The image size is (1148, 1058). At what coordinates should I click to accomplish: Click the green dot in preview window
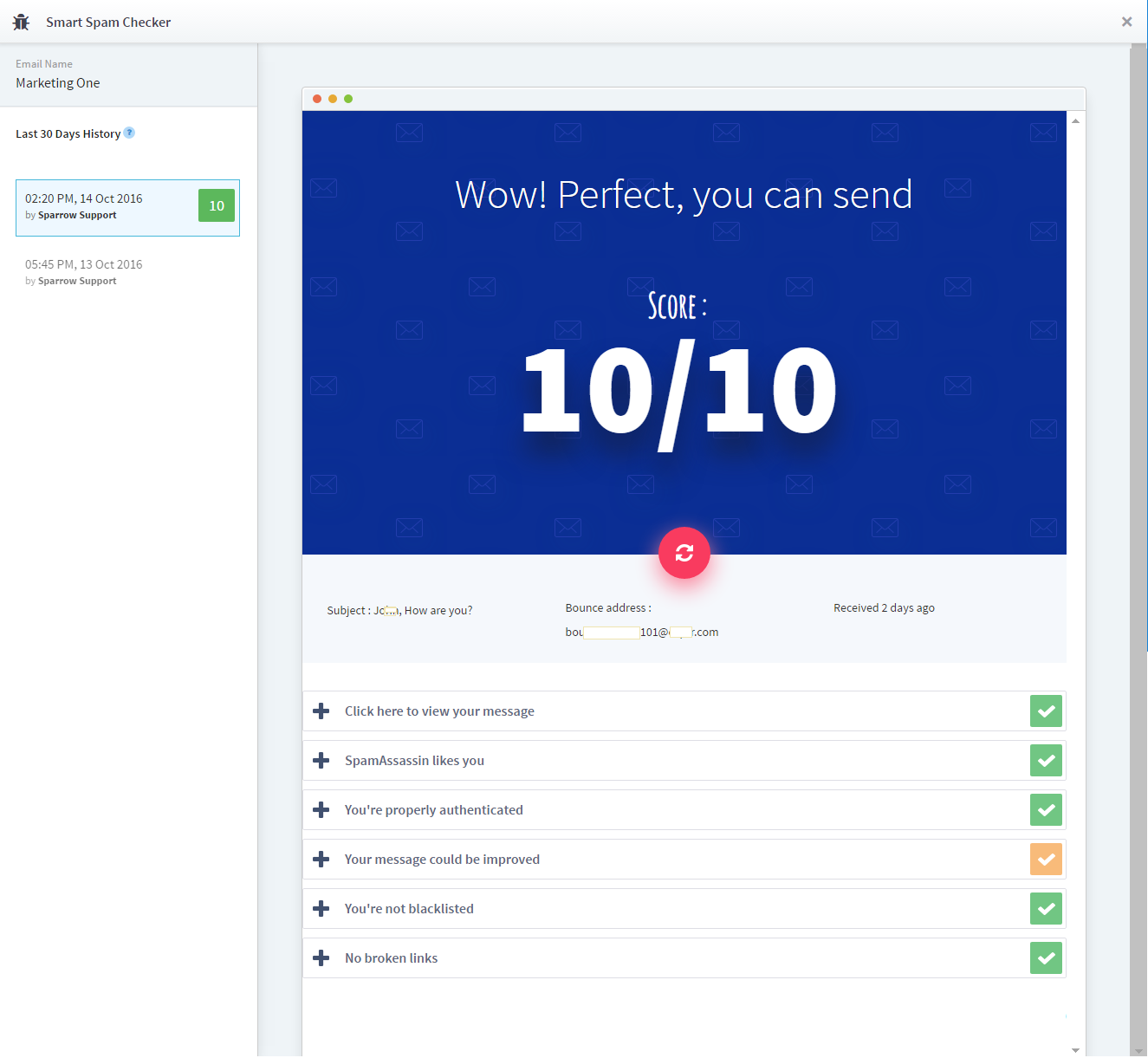348,99
